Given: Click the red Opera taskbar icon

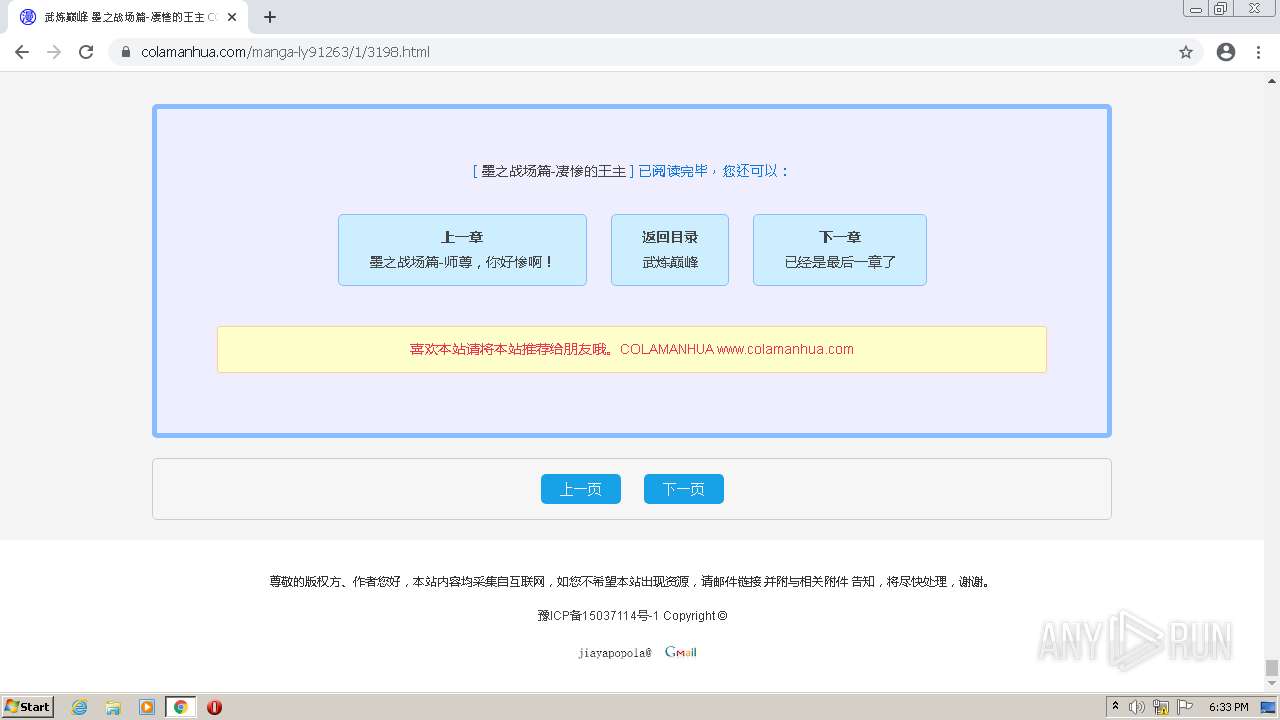Looking at the screenshot, I should [x=214, y=707].
